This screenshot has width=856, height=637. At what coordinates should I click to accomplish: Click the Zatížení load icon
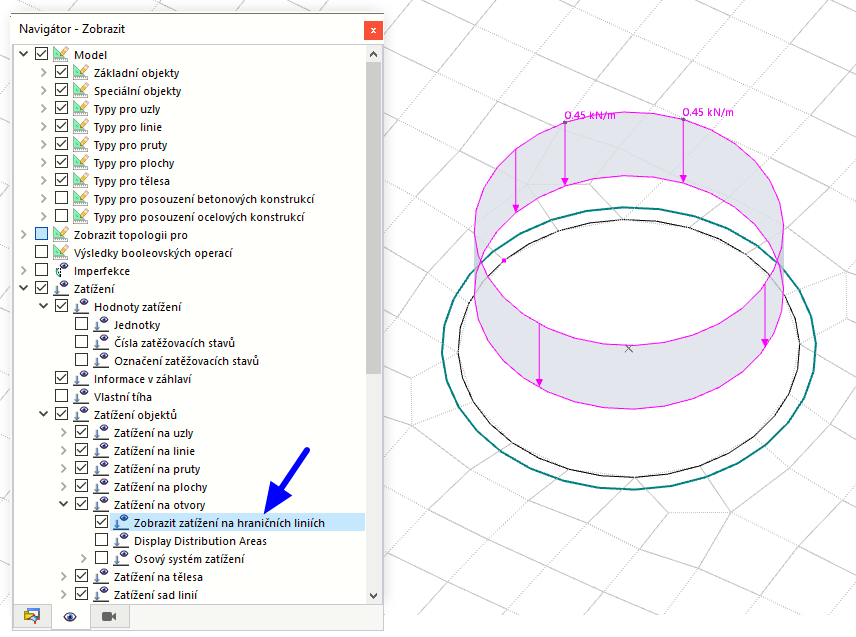point(61,288)
